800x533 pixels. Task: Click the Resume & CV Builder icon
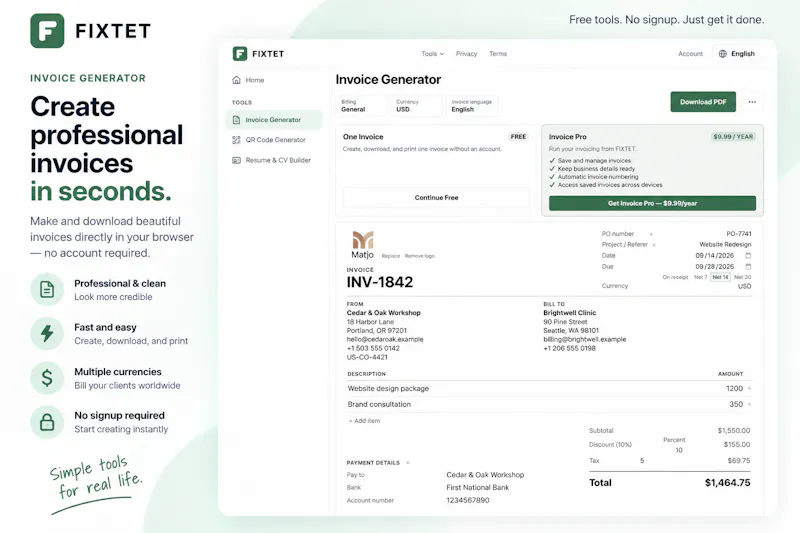(236, 160)
